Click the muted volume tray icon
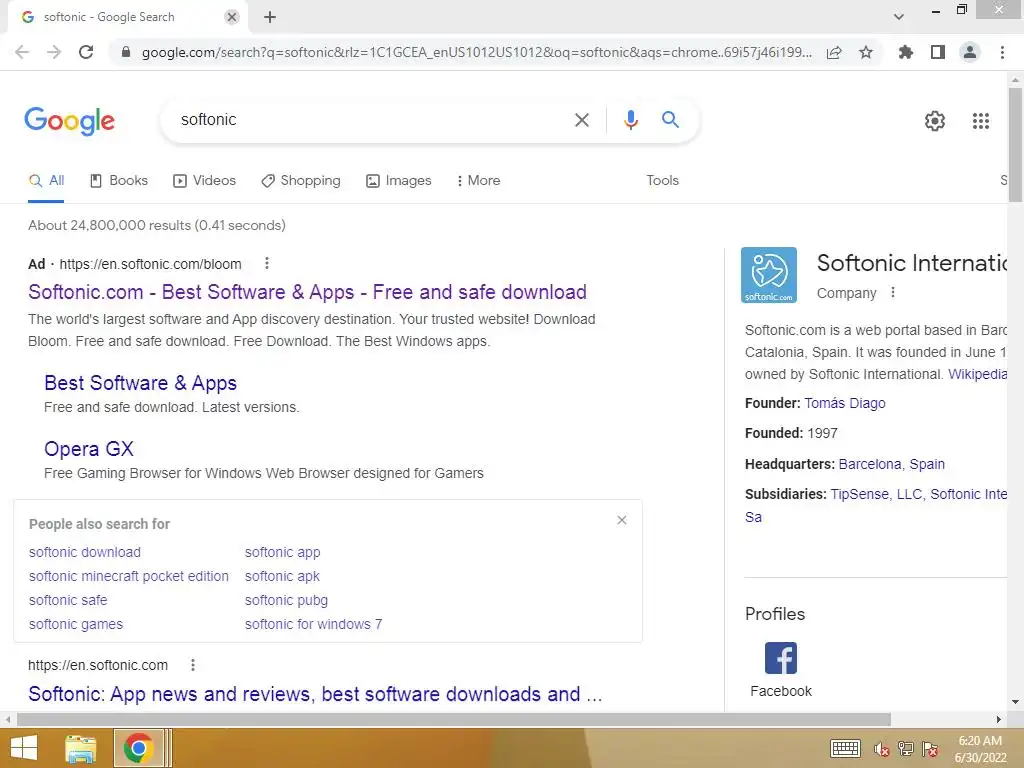This screenshot has height=768, width=1024. point(882,749)
